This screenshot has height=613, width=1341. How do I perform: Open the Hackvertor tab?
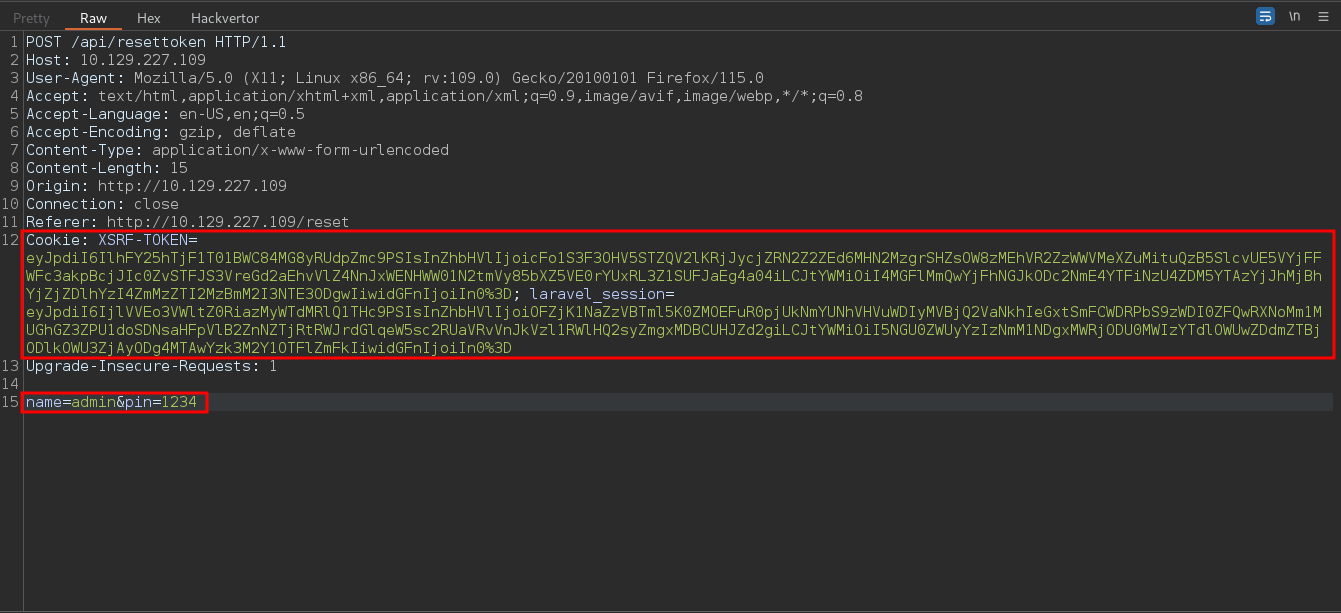click(225, 18)
